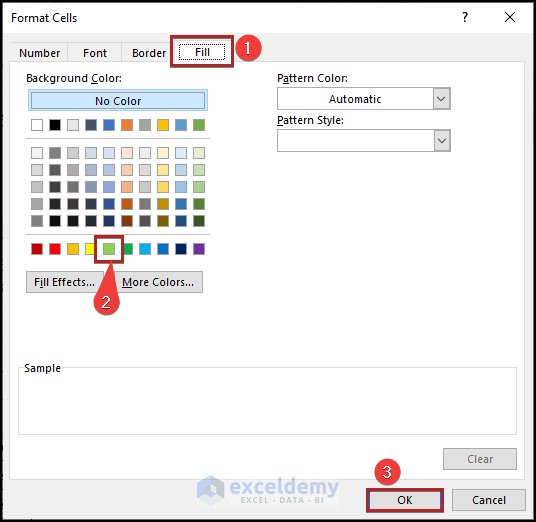
Task: Choose burnt orange shade in fourth tint row
Action: pyautogui.click(x=127, y=204)
